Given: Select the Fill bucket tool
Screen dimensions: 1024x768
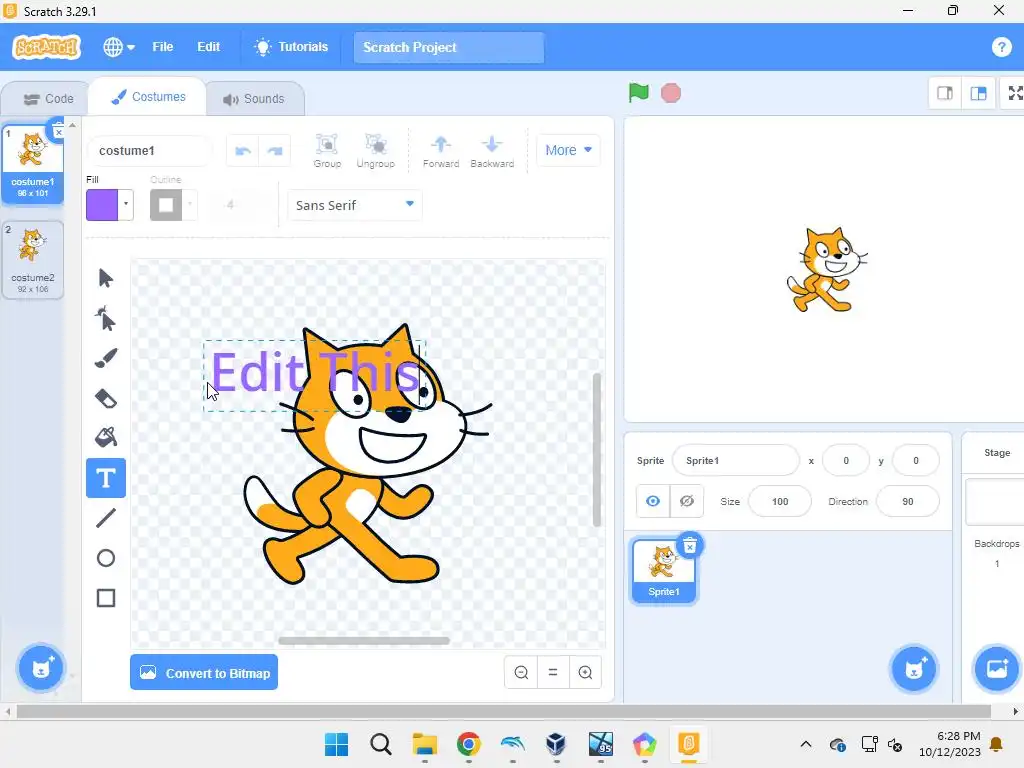Looking at the screenshot, I should (x=106, y=438).
